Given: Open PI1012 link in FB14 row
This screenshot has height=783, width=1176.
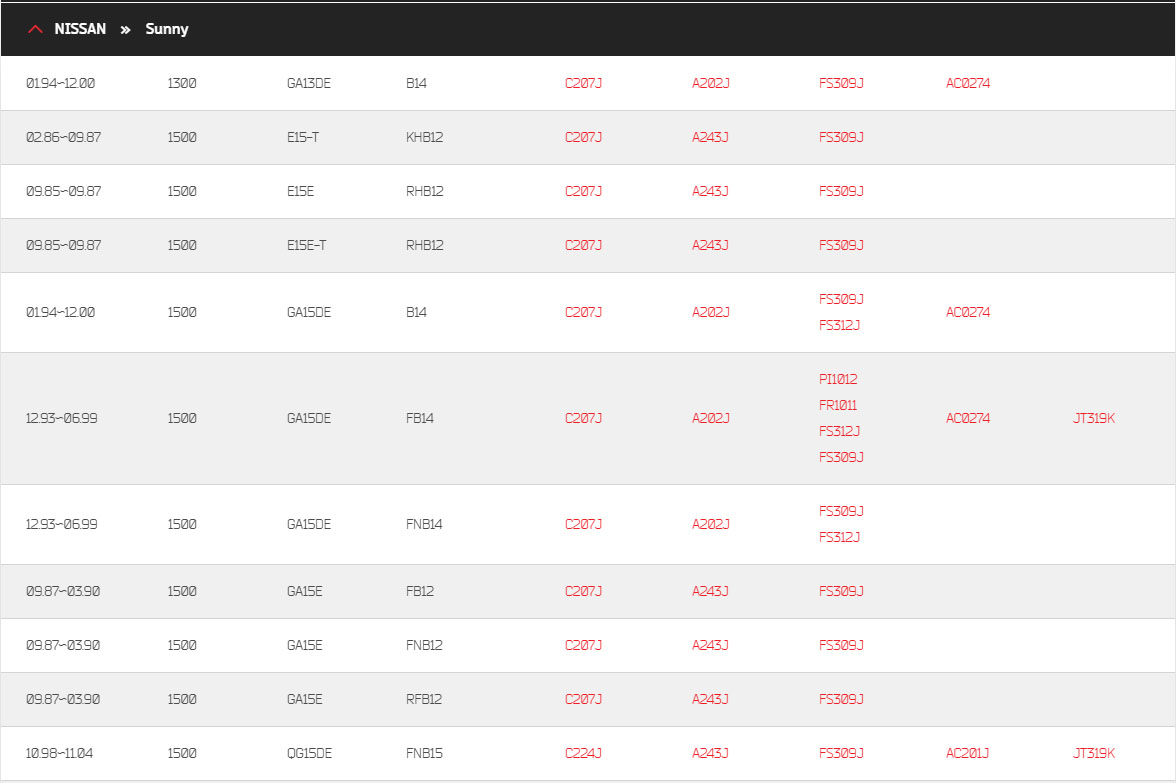Looking at the screenshot, I should [838, 380].
